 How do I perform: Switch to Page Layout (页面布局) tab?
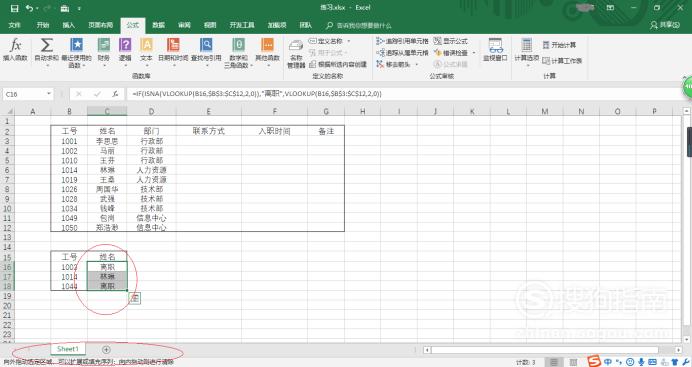click(x=101, y=25)
